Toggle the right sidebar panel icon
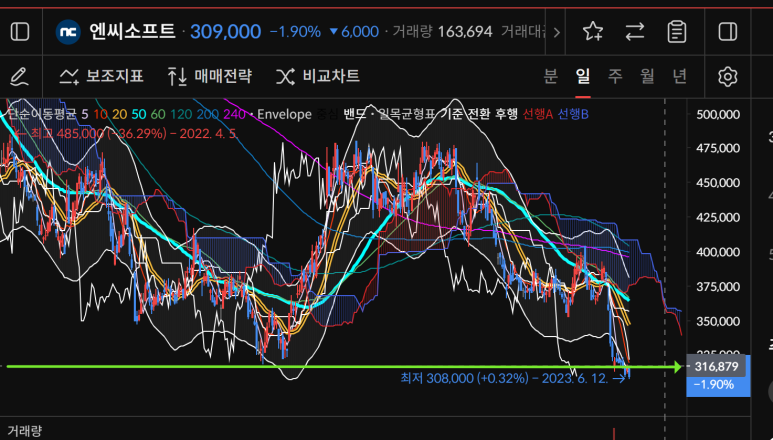Viewport: 773px width, 440px height. pos(728,32)
